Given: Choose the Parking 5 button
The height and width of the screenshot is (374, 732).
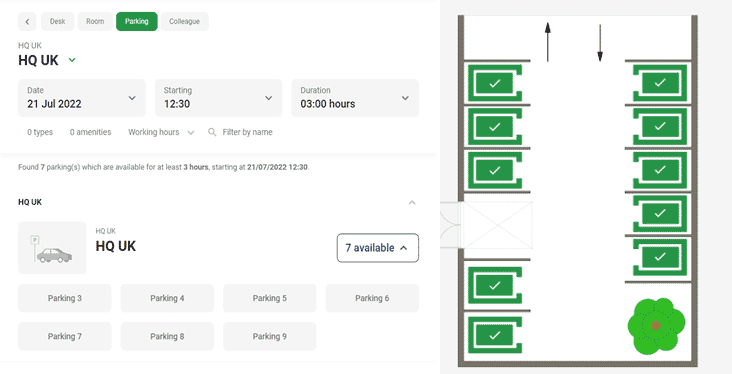Looking at the screenshot, I should click(270, 298).
